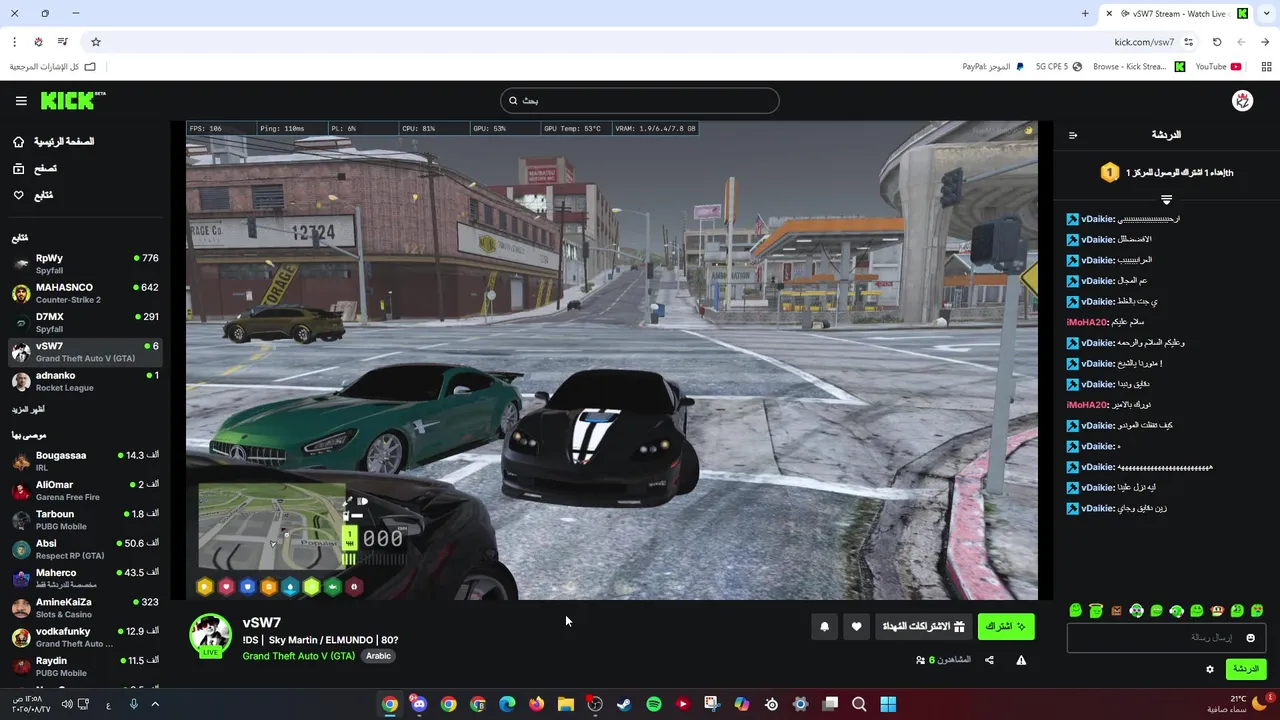
Task: Bookmark page with star icon
Action: coord(96,42)
